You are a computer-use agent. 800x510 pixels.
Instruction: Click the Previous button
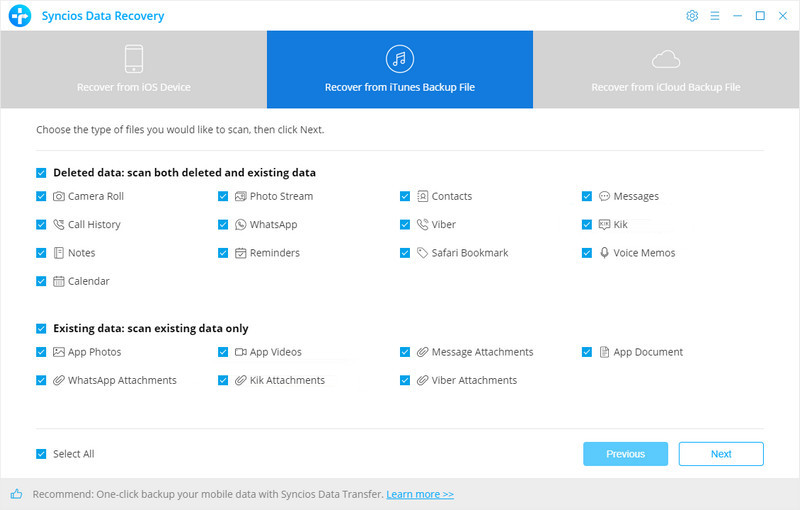coord(626,454)
